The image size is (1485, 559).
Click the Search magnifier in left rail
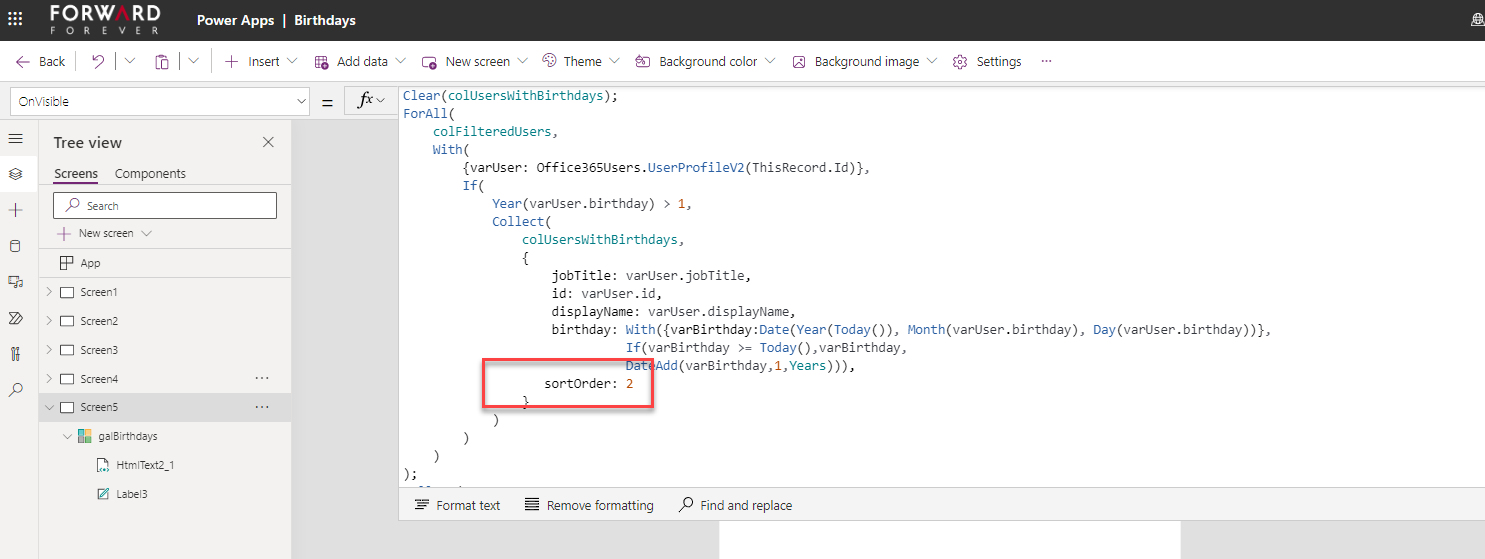15,390
